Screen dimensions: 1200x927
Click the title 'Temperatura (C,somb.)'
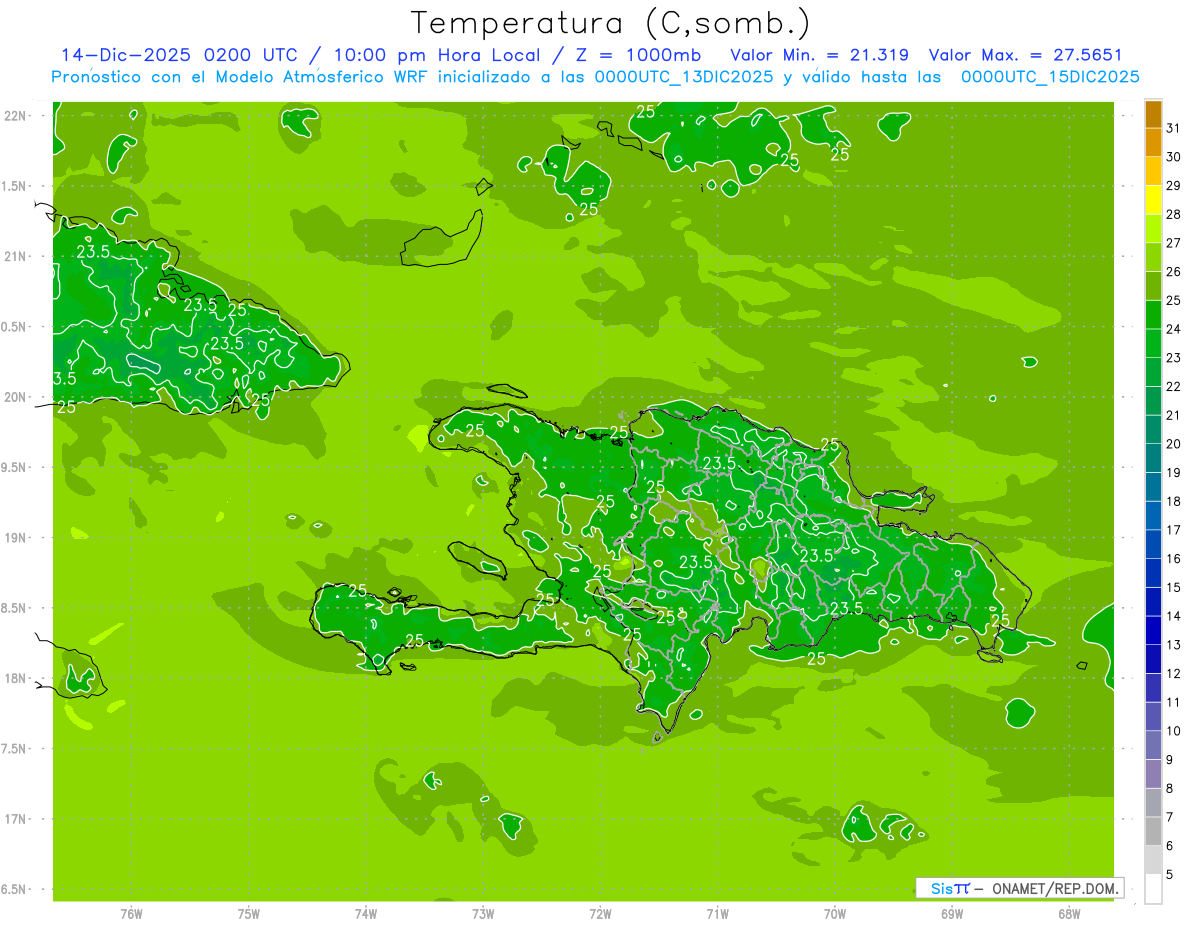610,23
